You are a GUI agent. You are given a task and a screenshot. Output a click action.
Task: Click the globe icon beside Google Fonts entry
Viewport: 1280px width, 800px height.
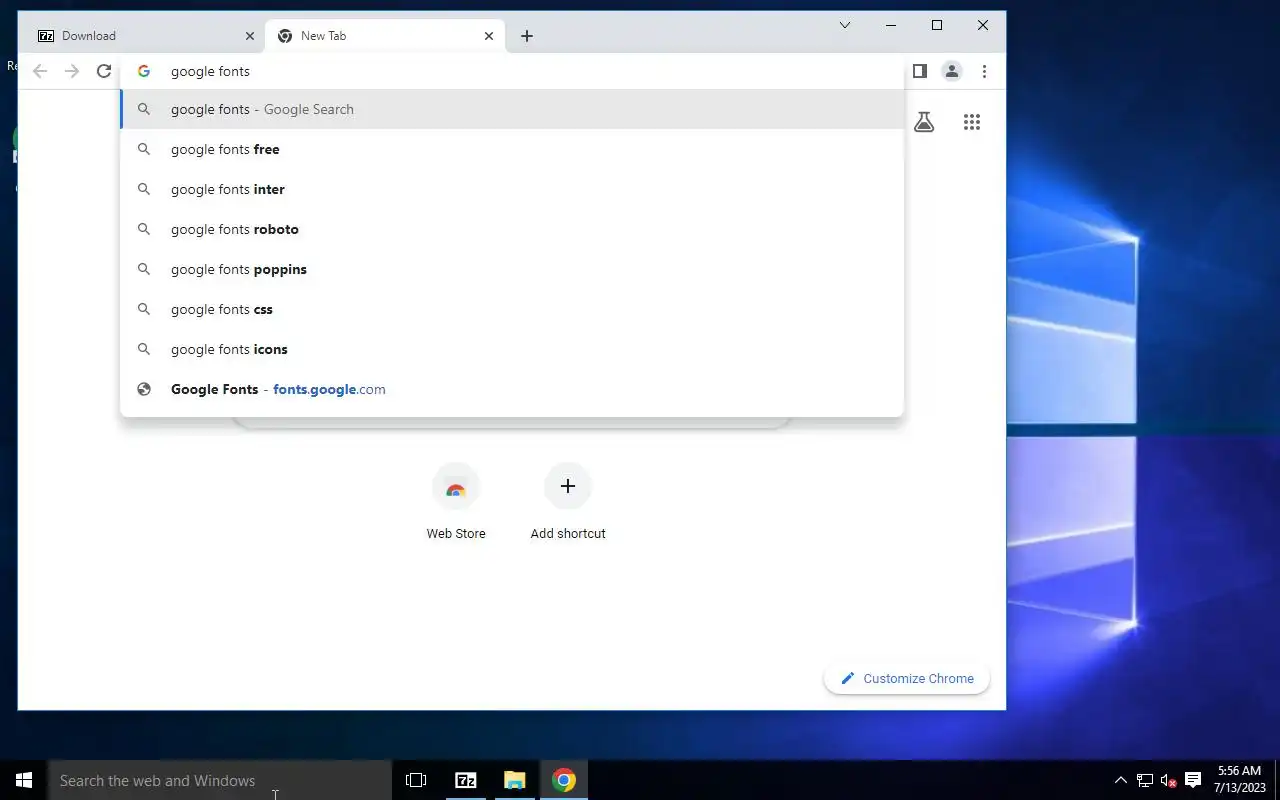click(144, 389)
